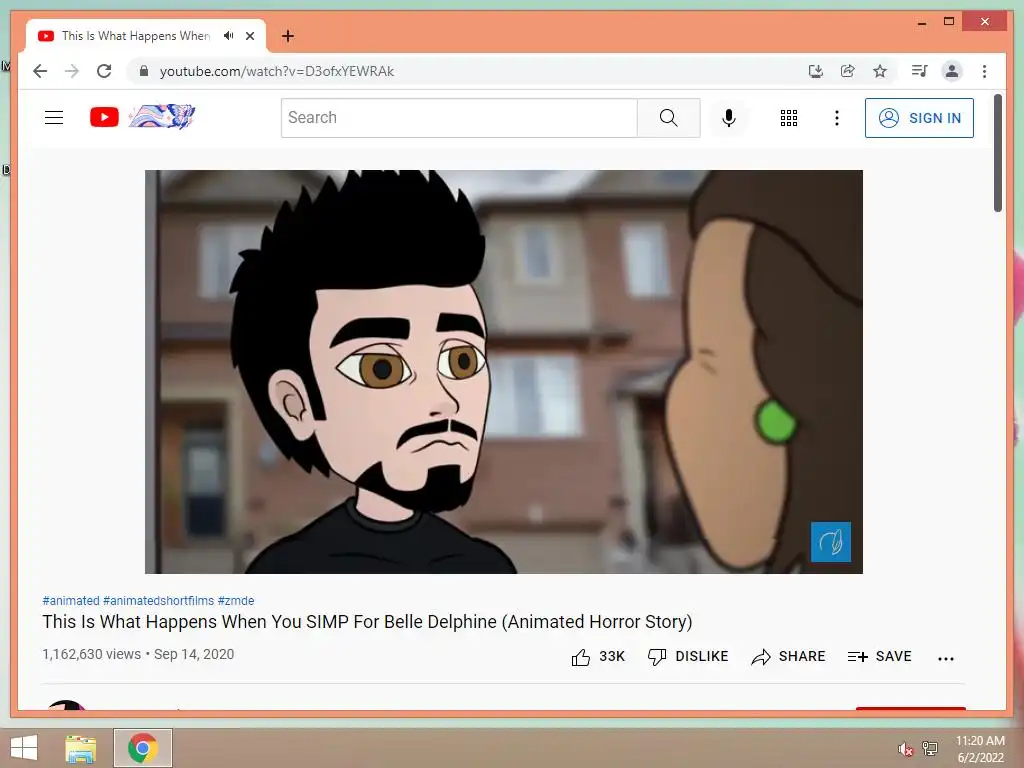The image size is (1024, 768).
Task: Click the channel watermark on the video
Action: [x=831, y=541]
